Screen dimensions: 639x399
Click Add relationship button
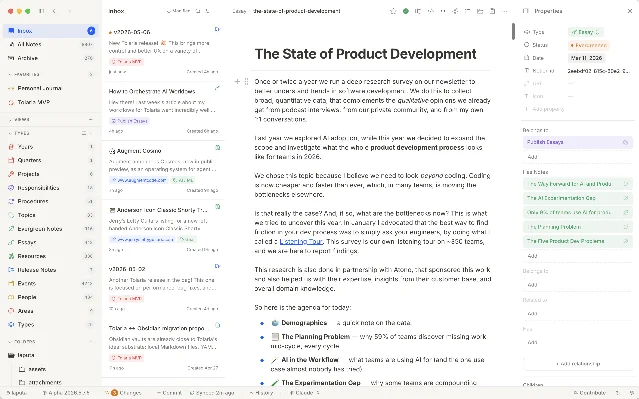point(577,364)
